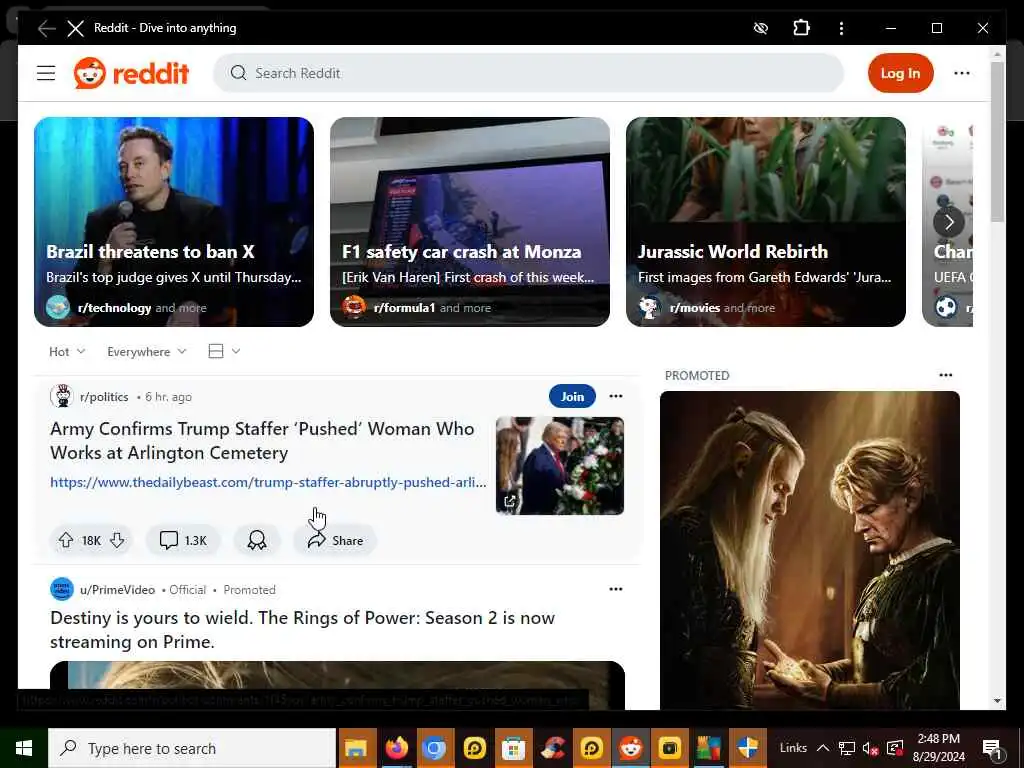Open the Windows Start menu
This screenshot has width=1024, height=768.
[24, 748]
